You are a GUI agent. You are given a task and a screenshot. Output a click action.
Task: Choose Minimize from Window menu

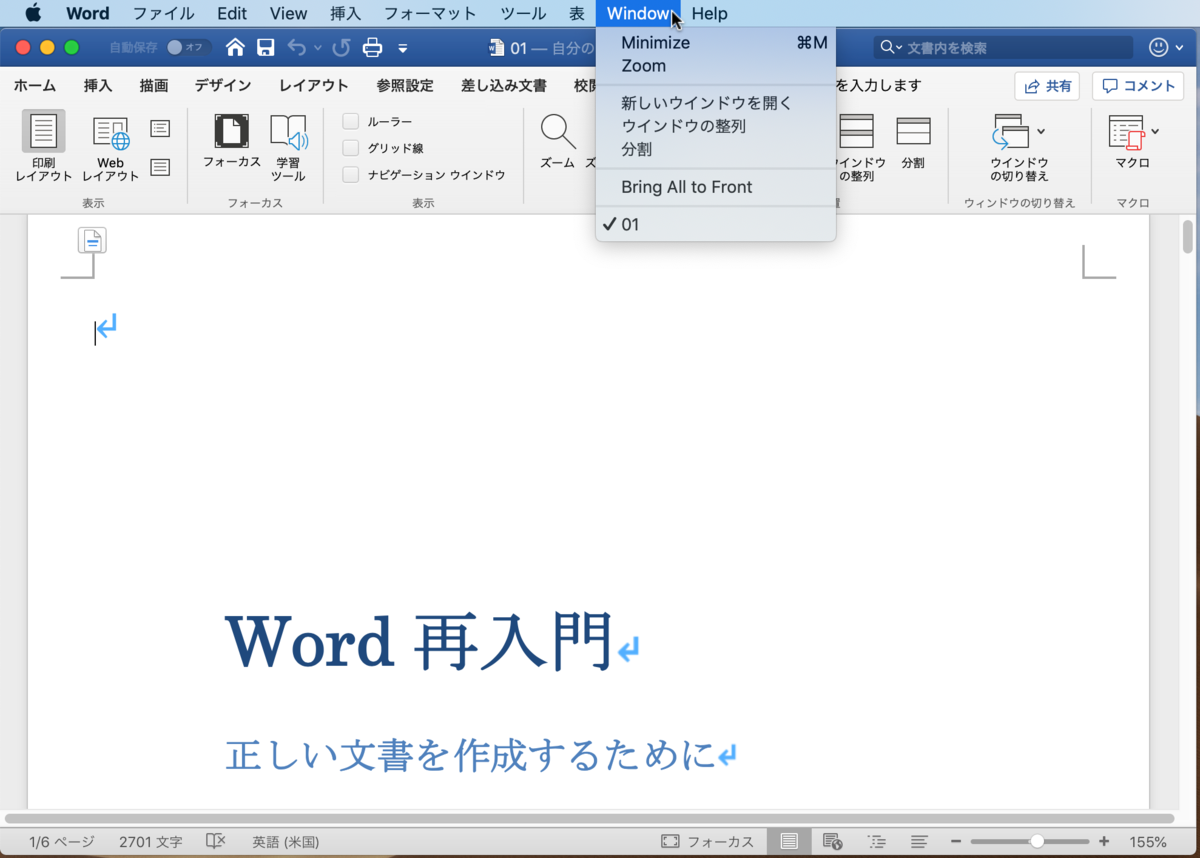click(716, 43)
